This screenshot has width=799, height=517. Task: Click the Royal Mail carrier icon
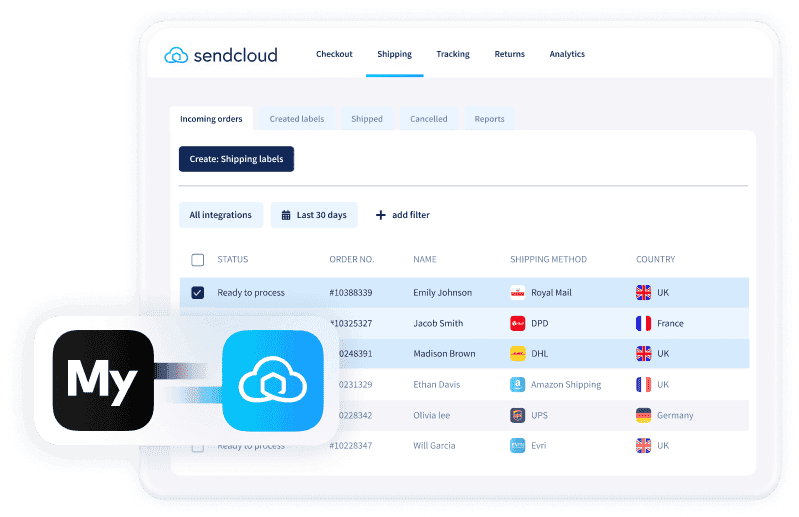(x=518, y=293)
